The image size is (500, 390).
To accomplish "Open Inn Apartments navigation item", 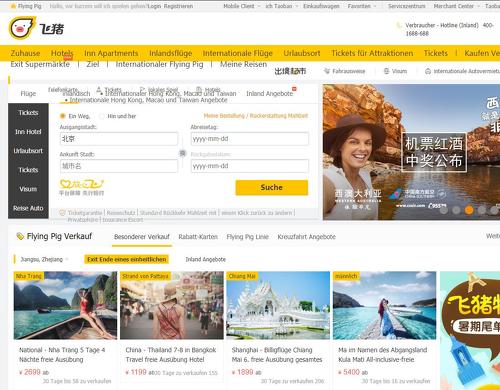I will (111, 53).
